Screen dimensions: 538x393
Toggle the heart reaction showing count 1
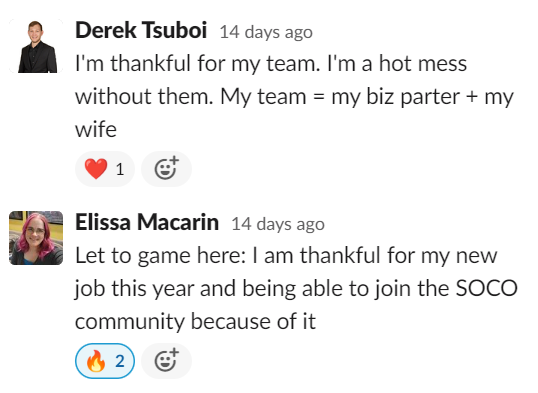[x=105, y=169]
